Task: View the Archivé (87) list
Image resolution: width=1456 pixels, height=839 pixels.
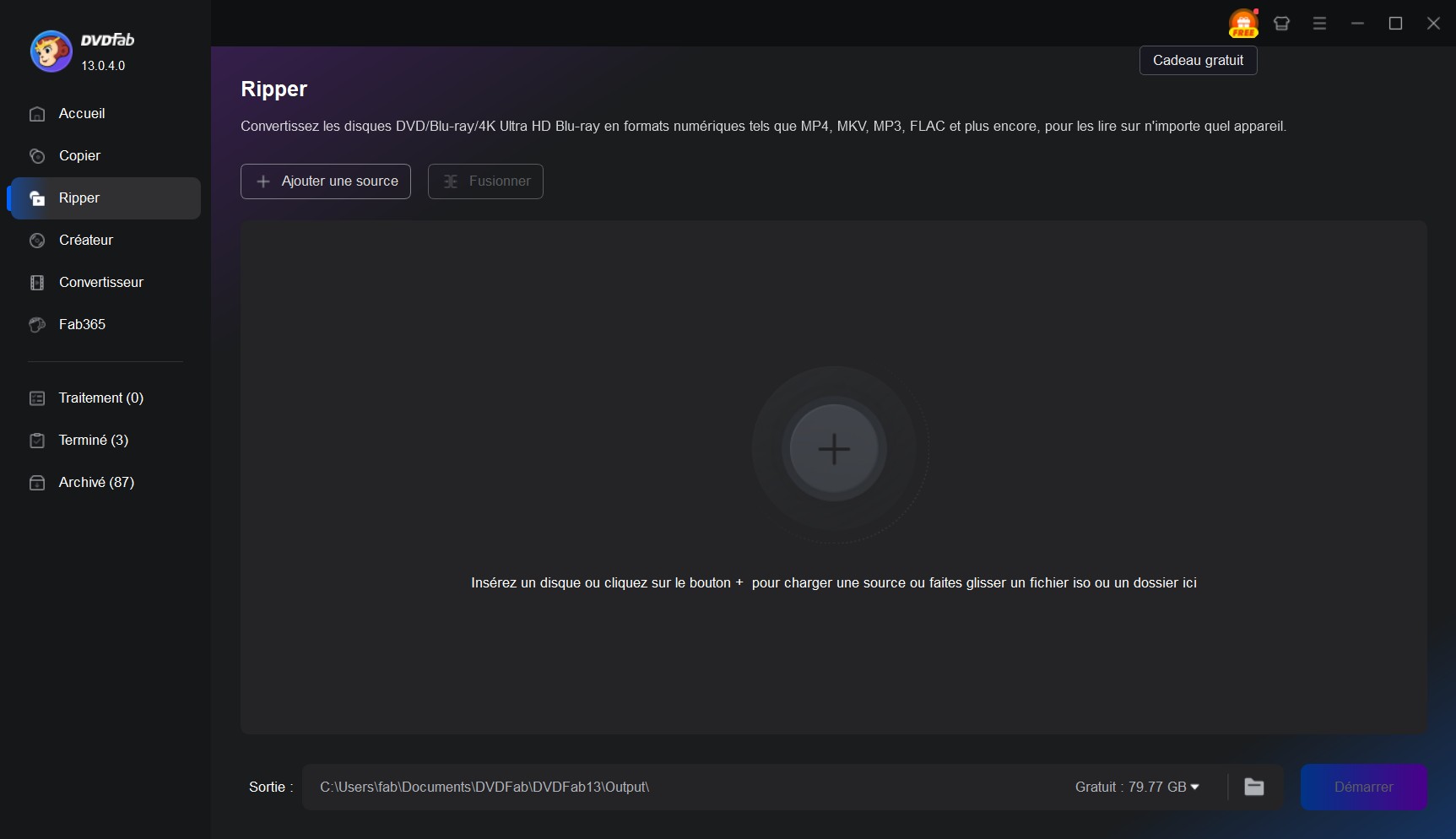Action: (95, 482)
